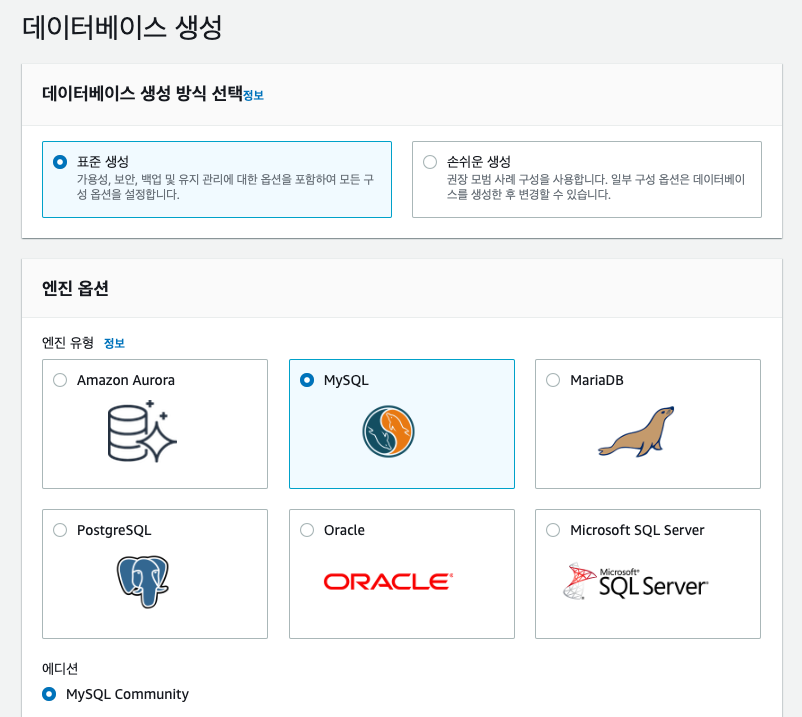Click the Oracle label text
Screen dimensions: 802x717
(x=344, y=530)
